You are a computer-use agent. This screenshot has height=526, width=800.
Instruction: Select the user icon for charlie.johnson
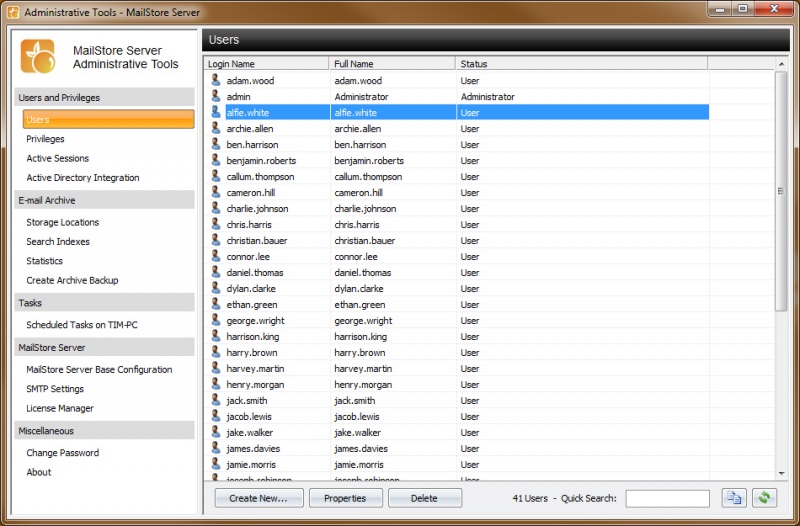215,208
